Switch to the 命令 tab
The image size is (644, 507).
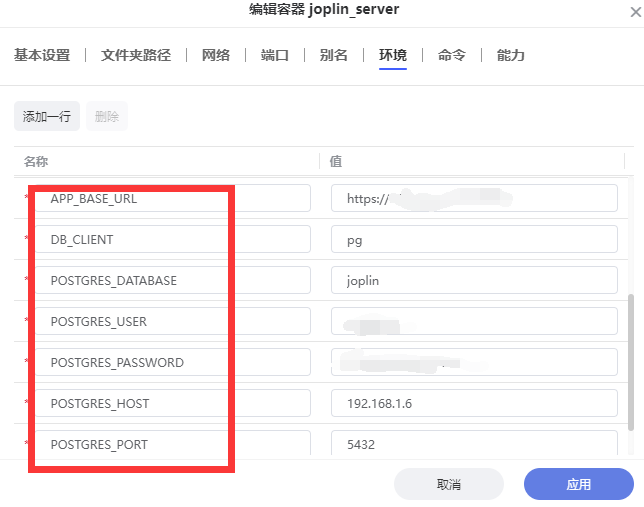[452, 55]
